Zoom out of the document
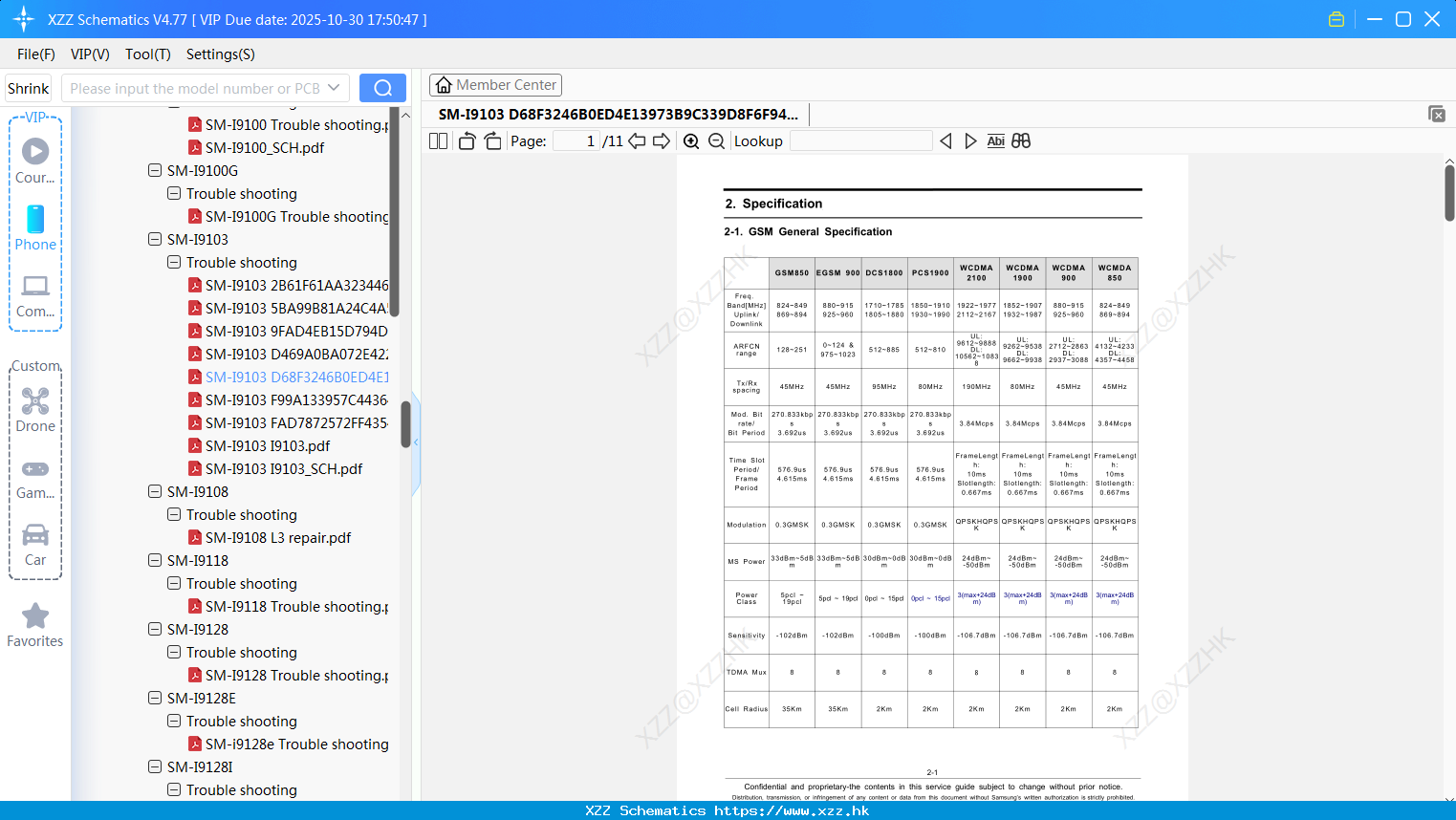Screen dimensions: 1456x820 click(x=717, y=140)
